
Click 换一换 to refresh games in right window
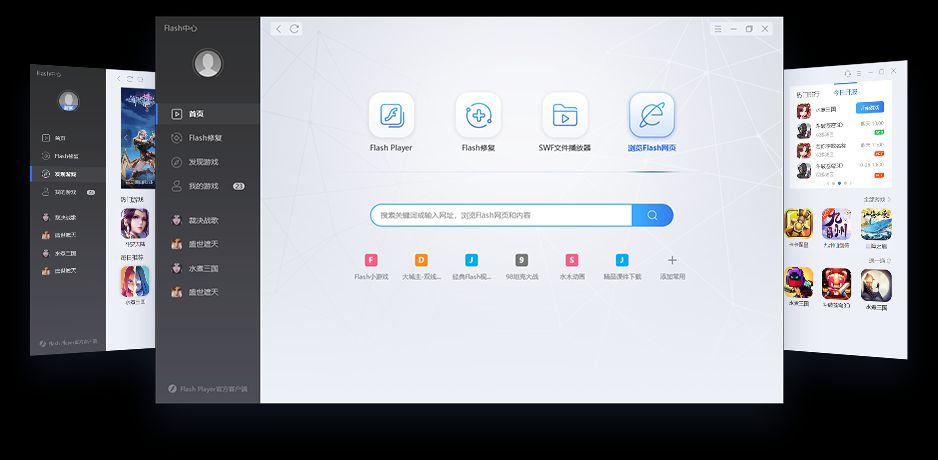point(880,261)
